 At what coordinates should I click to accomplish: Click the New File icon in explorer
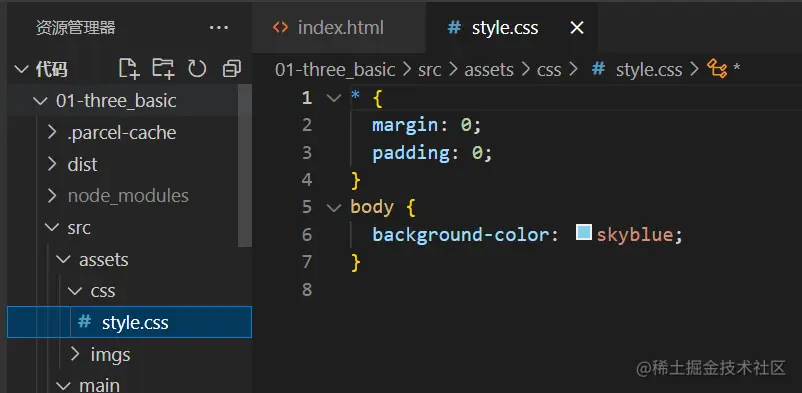[129, 69]
